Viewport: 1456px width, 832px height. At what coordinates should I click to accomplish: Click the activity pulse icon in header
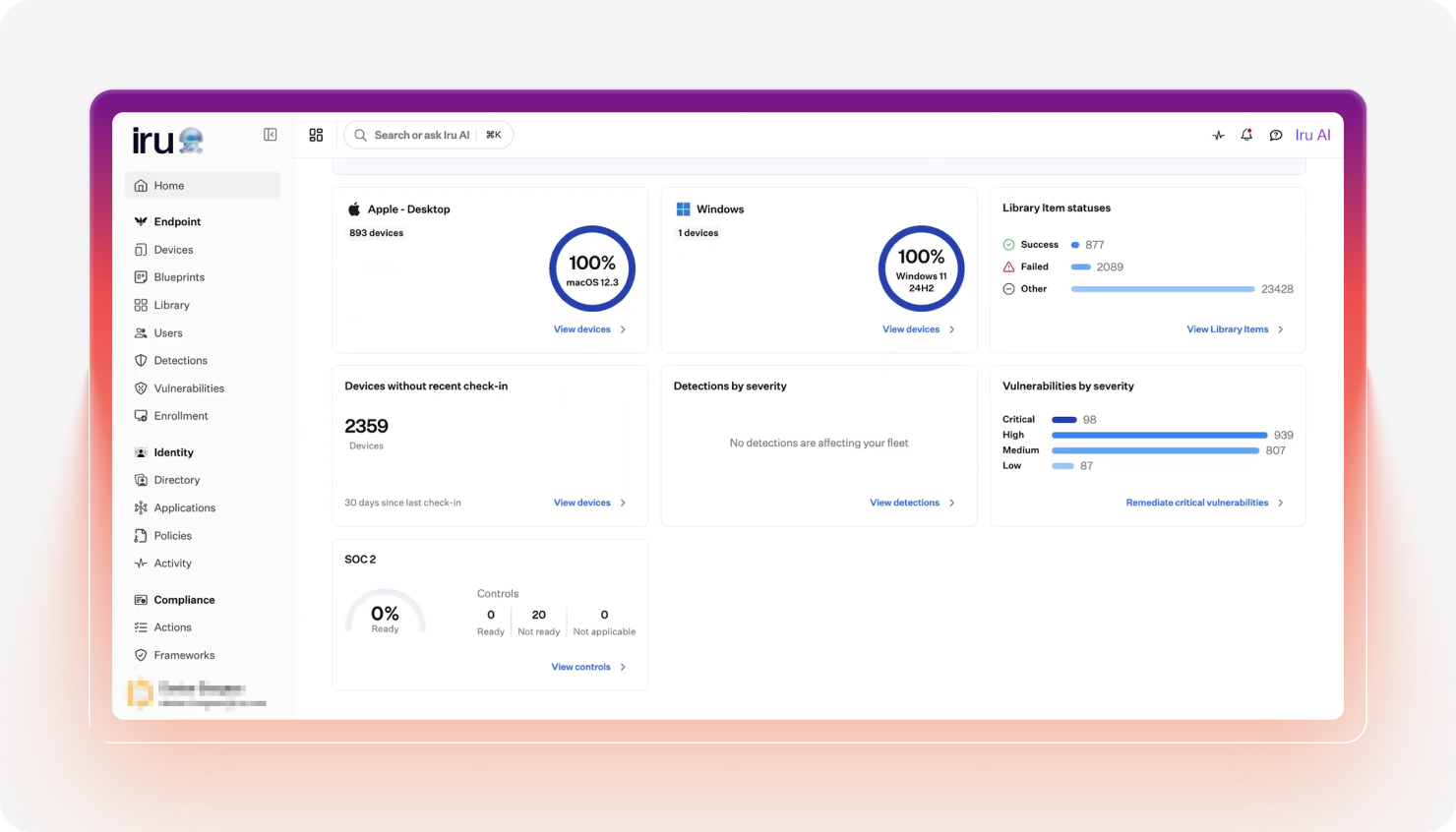point(1218,136)
